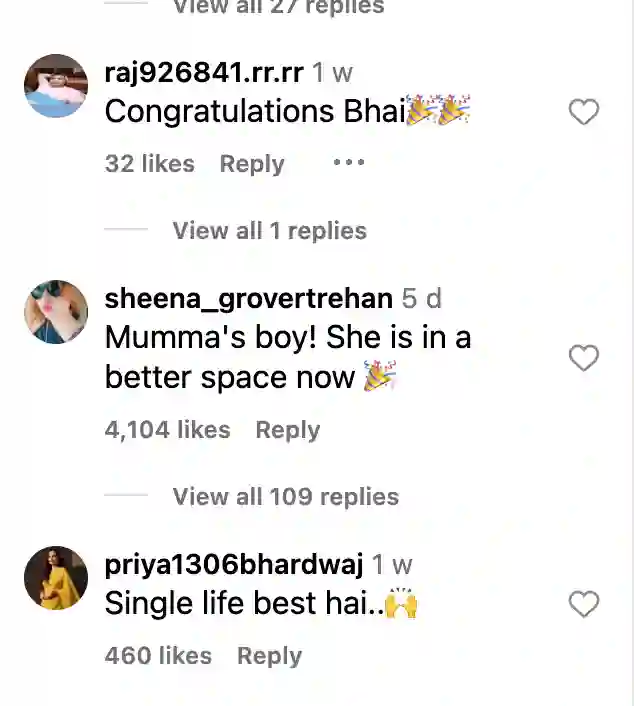This screenshot has height=706, width=634.
Task: Like priya1306bhardwaj's comment with heart icon
Action: pos(584,604)
